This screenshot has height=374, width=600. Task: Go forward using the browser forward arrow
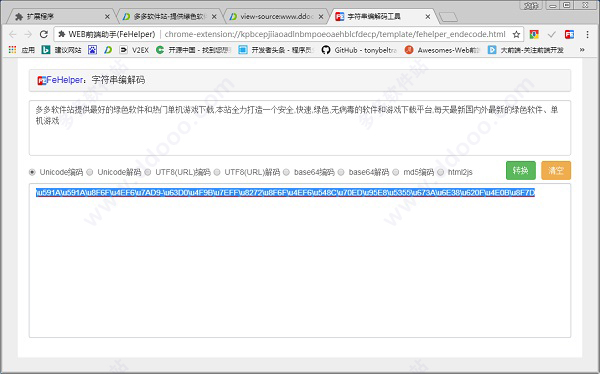[28, 34]
